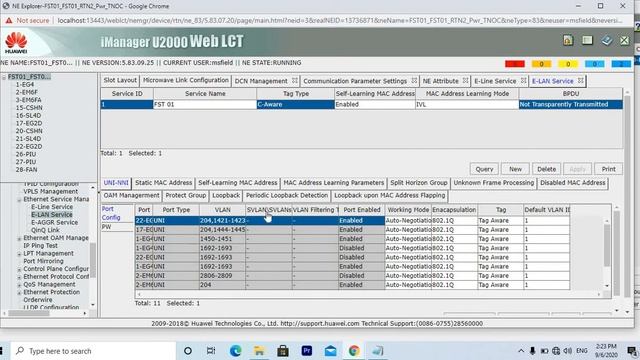Switch to Google Chrome on taskbar
Viewport: 640px width, 360px height.
[354, 351]
